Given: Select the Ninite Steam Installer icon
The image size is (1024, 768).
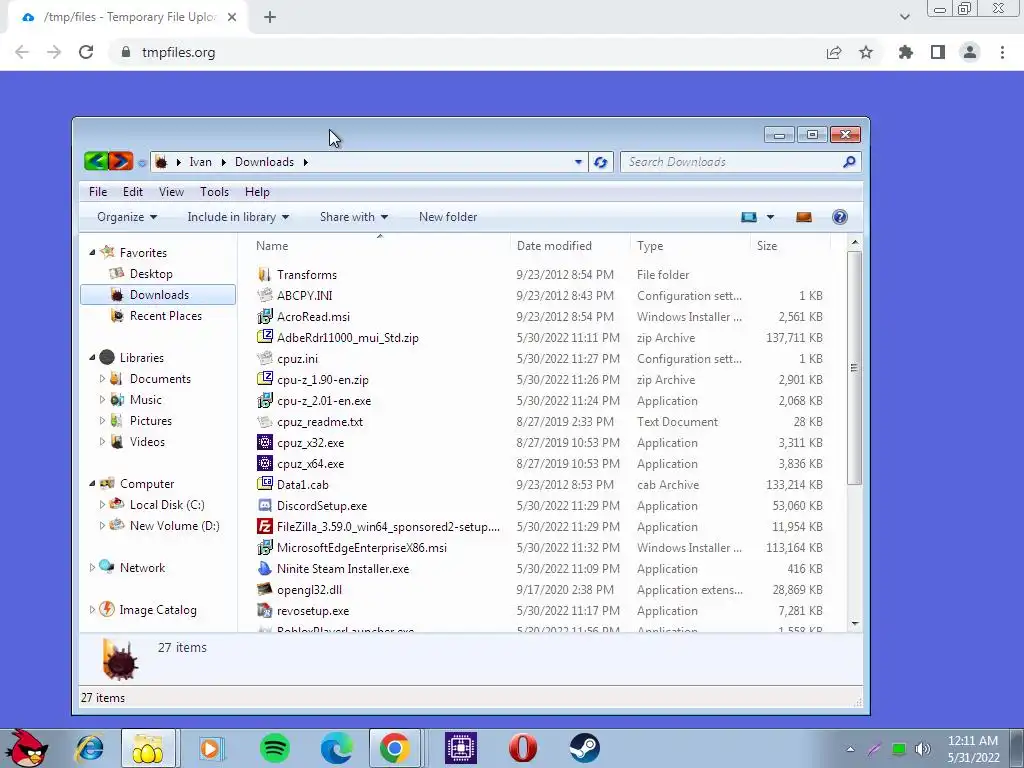Looking at the screenshot, I should (x=264, y=569).
